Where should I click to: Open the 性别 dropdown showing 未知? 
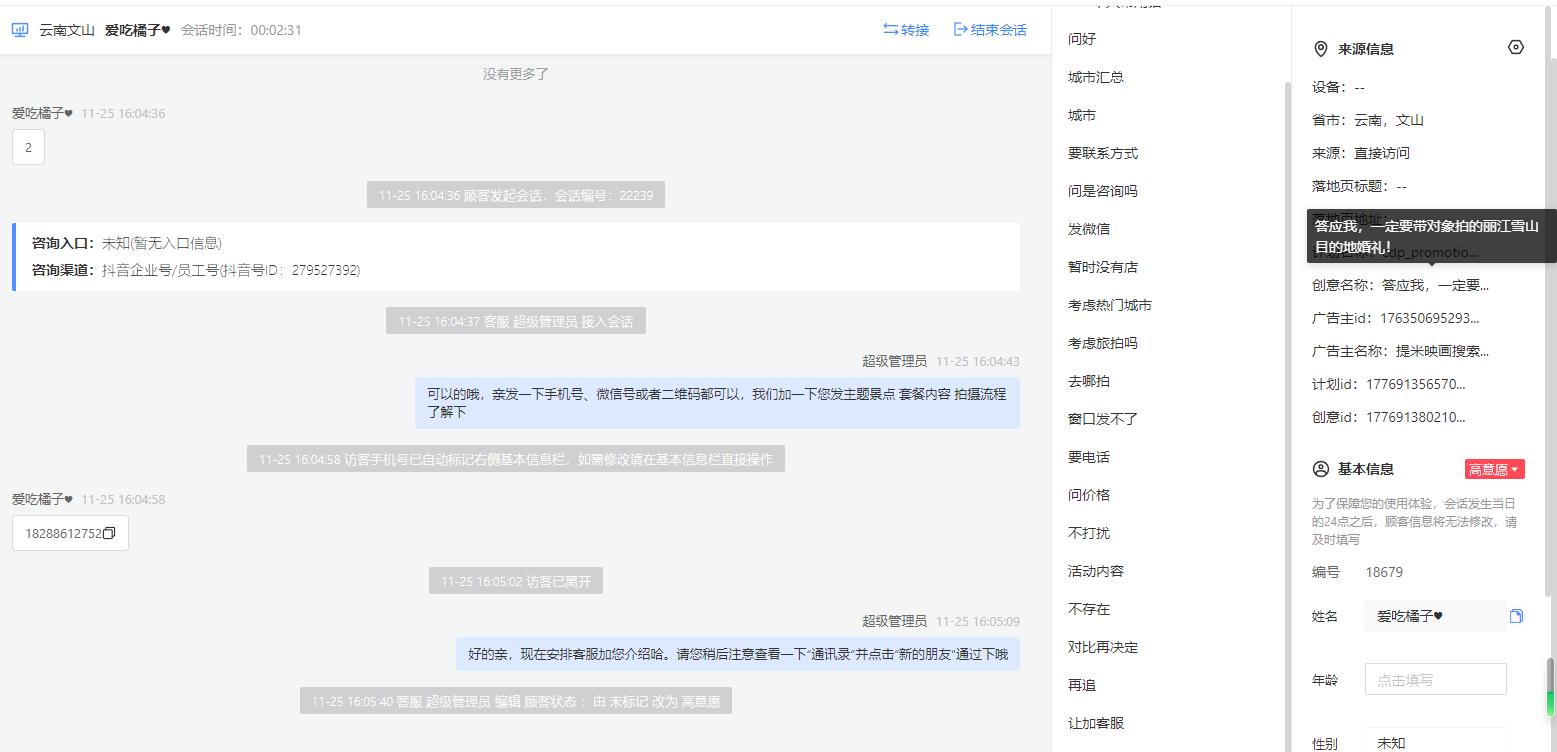(1435, 742)
